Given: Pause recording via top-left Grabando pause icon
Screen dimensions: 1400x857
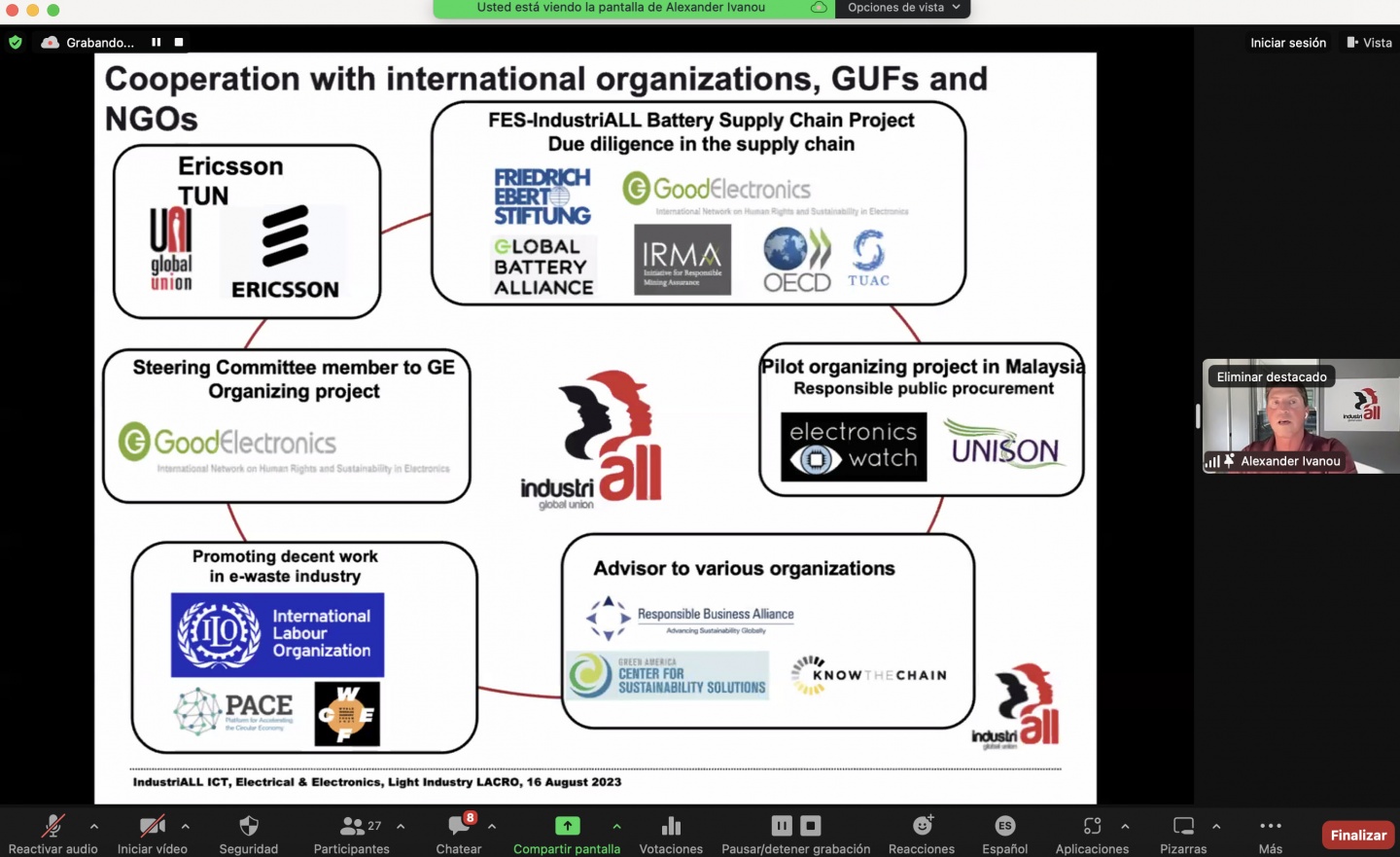Looking at the screenshot, I should [x=156, y=42].
